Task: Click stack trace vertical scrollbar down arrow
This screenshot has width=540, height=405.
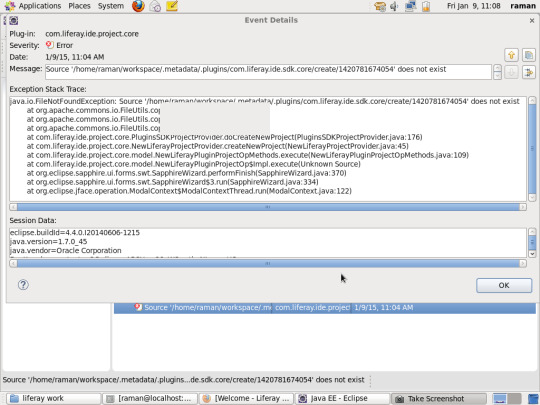Action: [x=532, y=198]
